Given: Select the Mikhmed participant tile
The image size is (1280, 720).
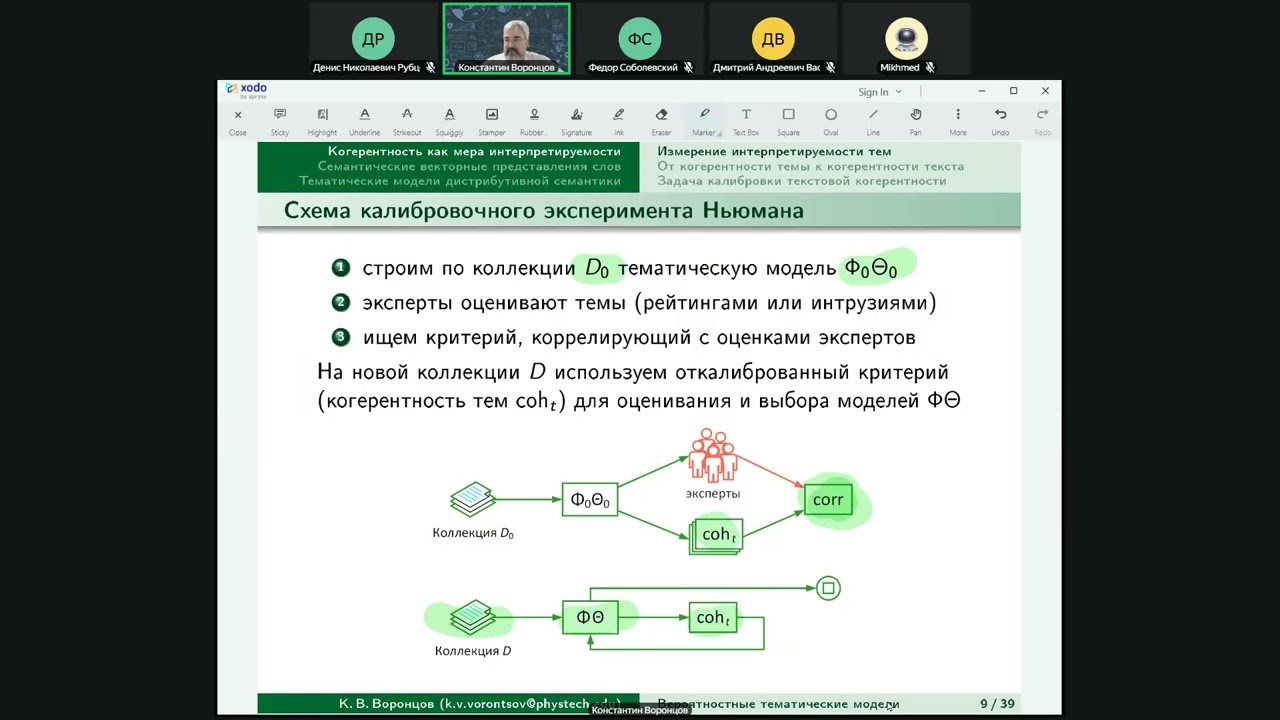Looking at the screenshot, I should [x=906, y=39].
